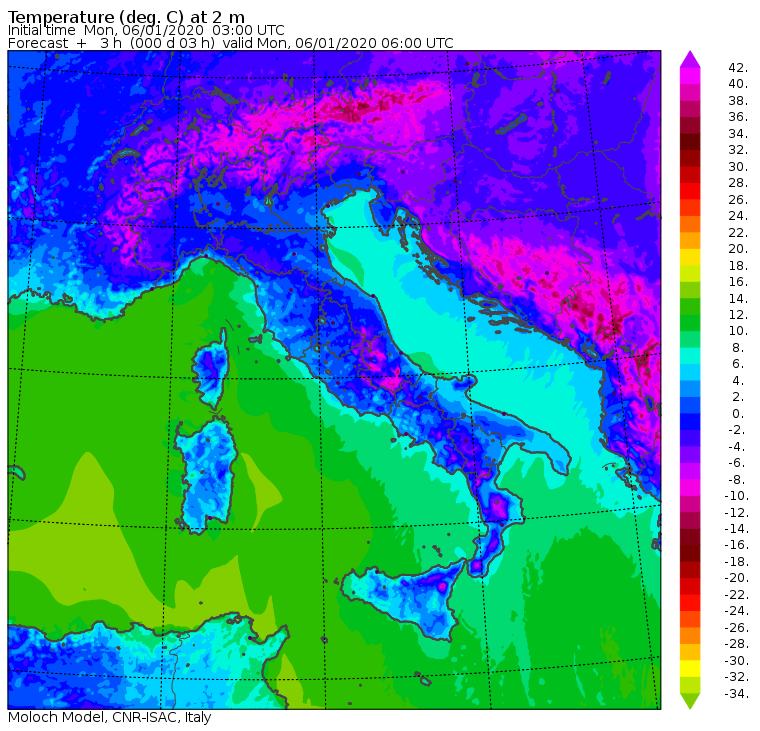Select the "Initial time Mon, 06/01/2020 03:00 UTC" line

point(146,30)
